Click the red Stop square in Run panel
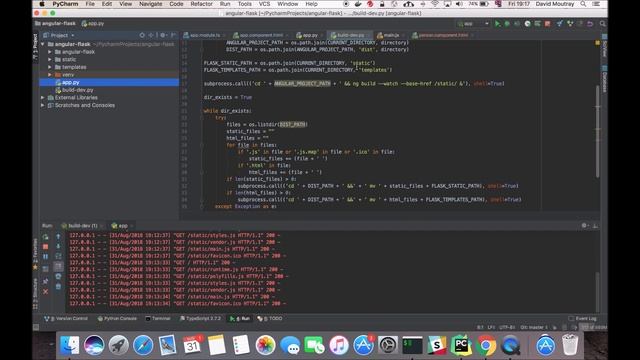Screen dimensions: 640x360 click(x=45, y=247)
